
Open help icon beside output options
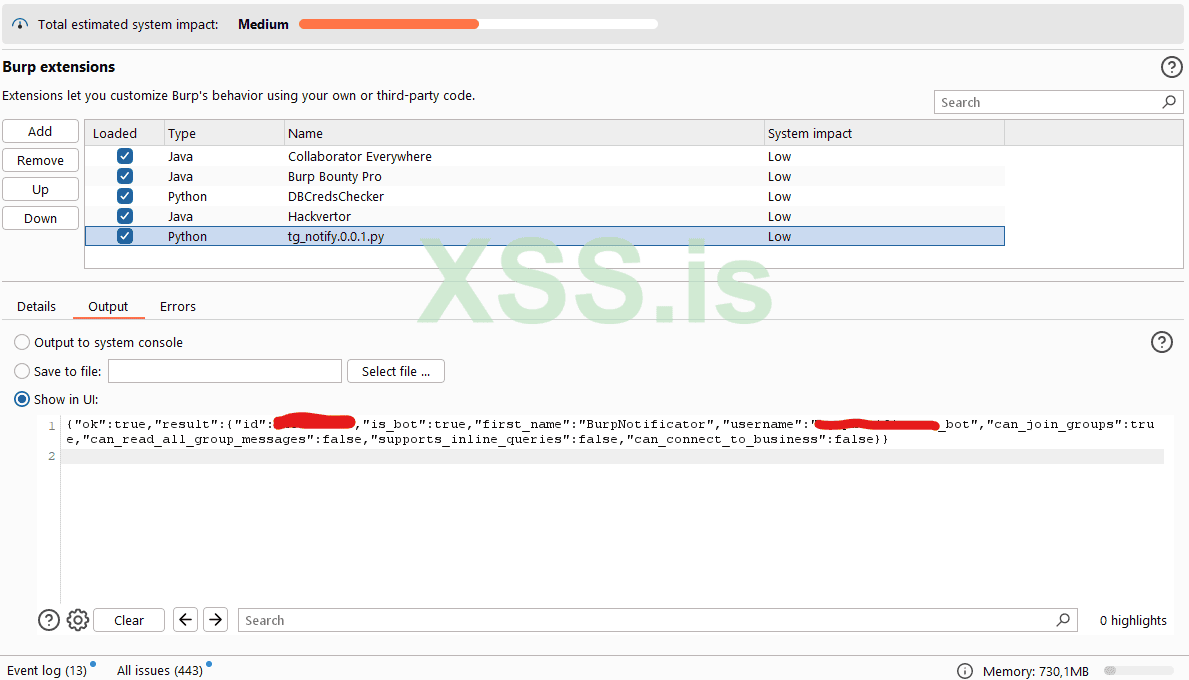1161,343
